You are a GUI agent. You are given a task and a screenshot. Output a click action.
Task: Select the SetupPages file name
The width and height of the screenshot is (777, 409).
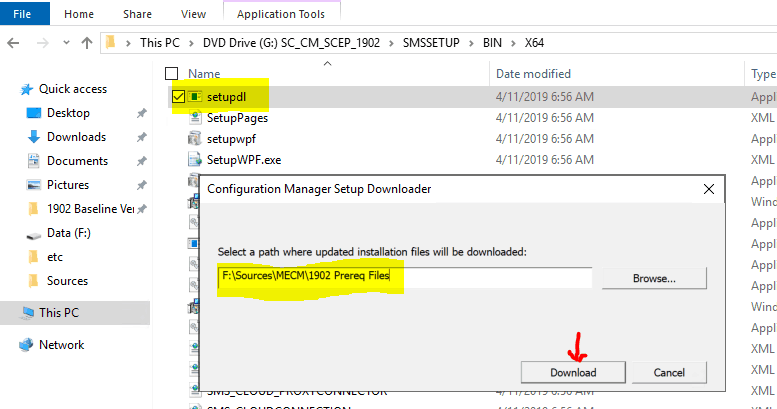coord(237,118)
